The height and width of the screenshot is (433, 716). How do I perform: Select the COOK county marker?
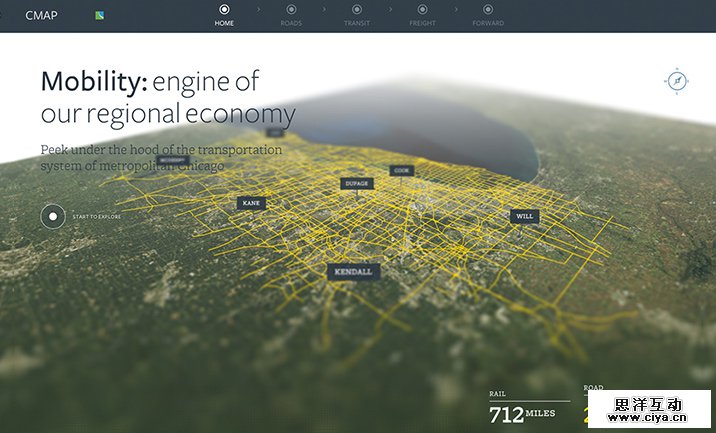coord(402,170)
